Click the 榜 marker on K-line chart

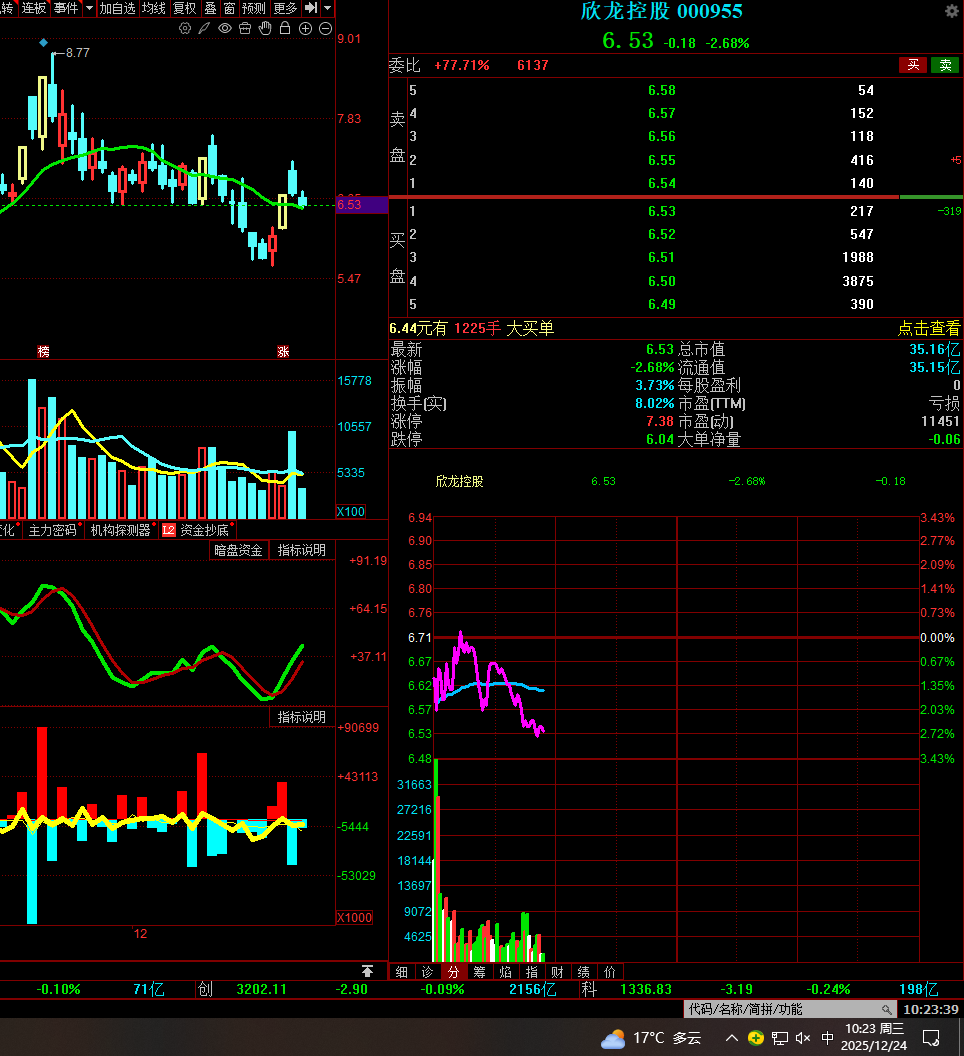(x=44, y=351)
